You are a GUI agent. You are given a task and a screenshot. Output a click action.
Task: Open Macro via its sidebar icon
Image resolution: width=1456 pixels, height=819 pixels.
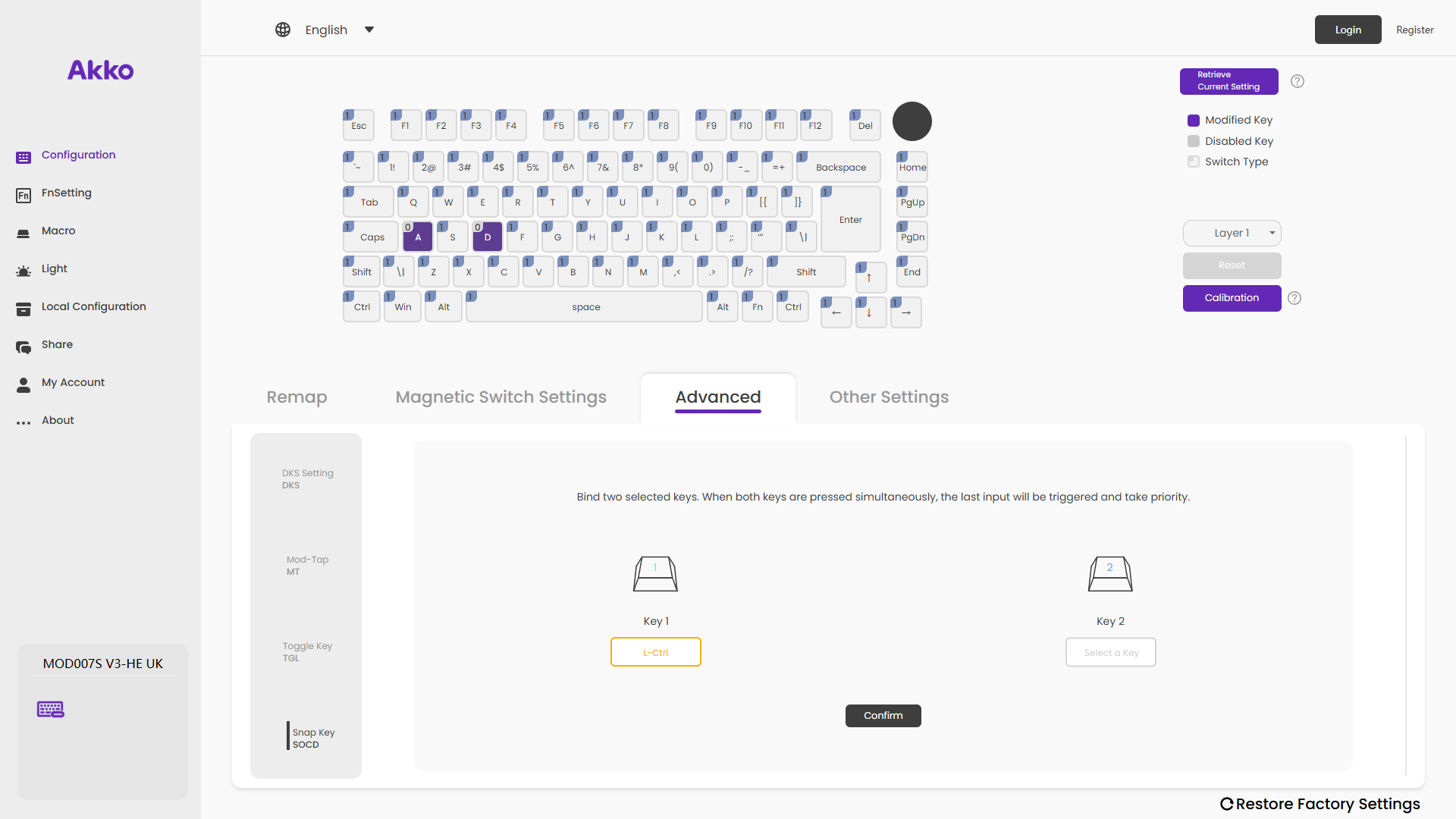[x=24, y=234]
